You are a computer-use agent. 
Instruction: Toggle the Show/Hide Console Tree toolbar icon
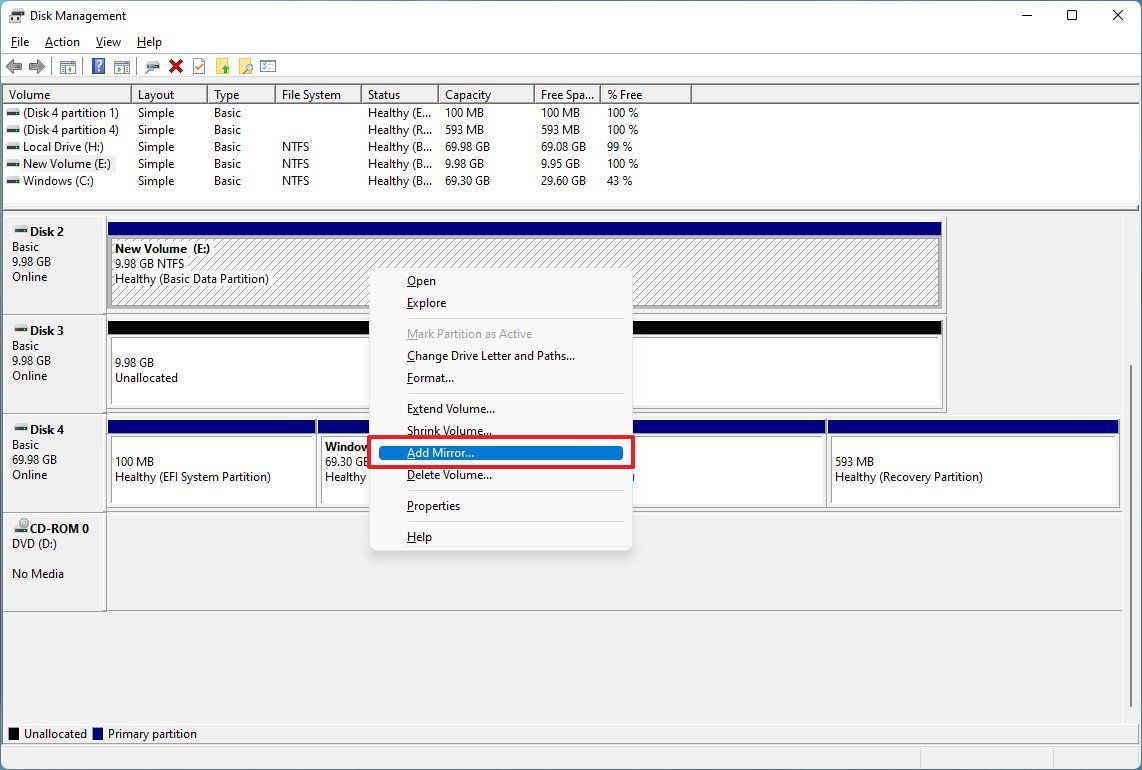(x=66, y=66)
